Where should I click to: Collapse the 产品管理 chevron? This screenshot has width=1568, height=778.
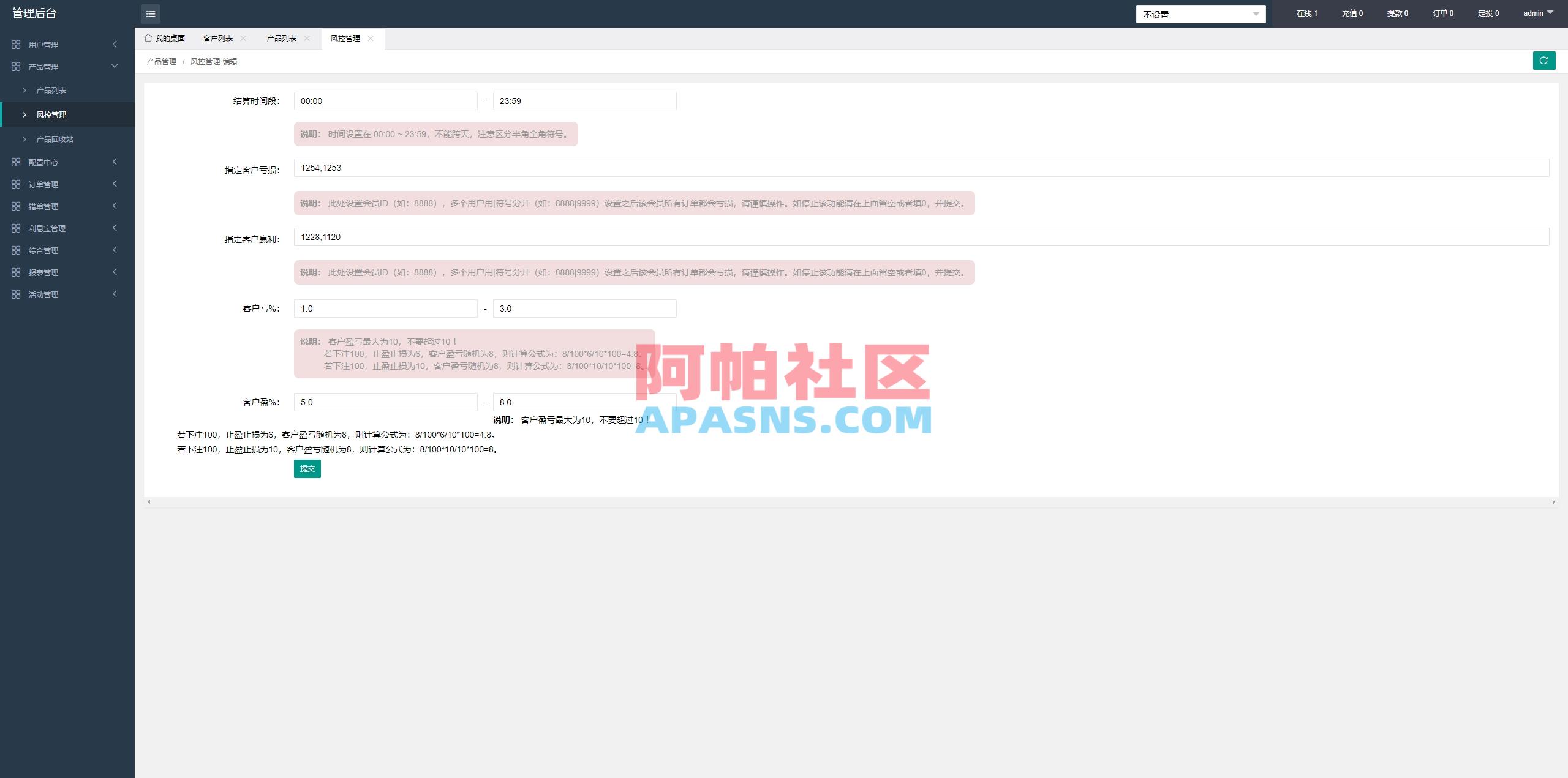pos(115,66)
